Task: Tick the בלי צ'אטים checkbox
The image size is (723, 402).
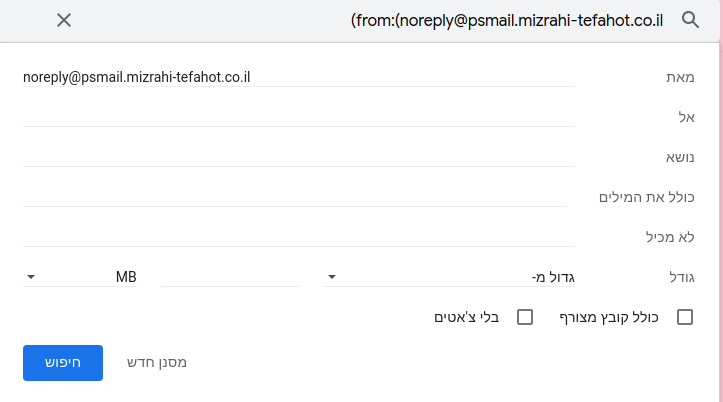Action: click(x=525, y=317)
